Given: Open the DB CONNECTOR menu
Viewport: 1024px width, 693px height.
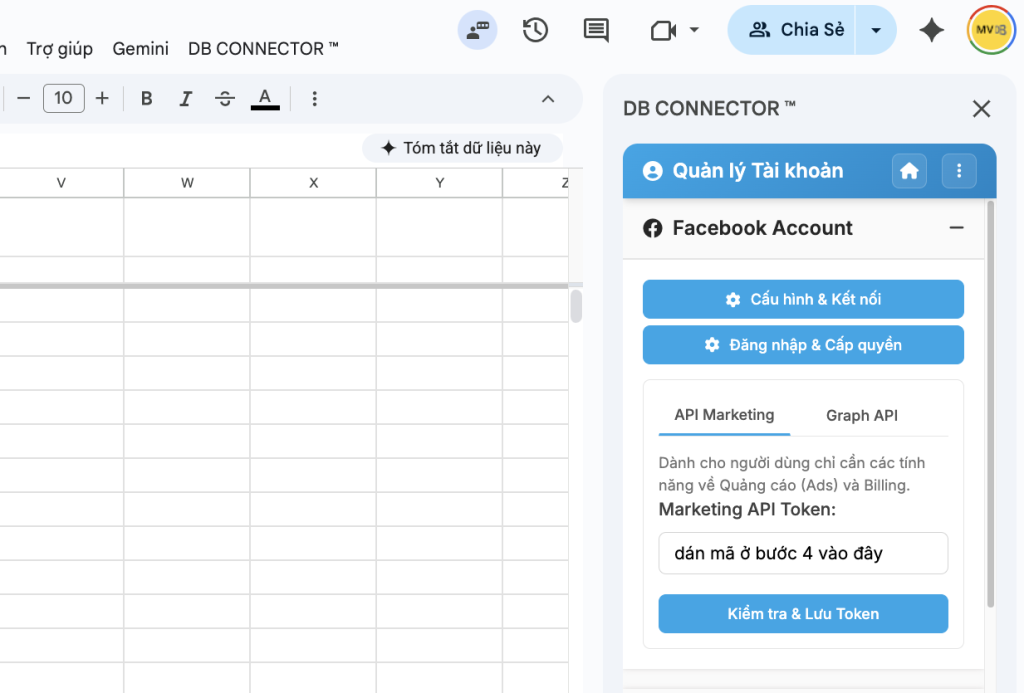Looking at the screenshot, I should click(263, 48).
